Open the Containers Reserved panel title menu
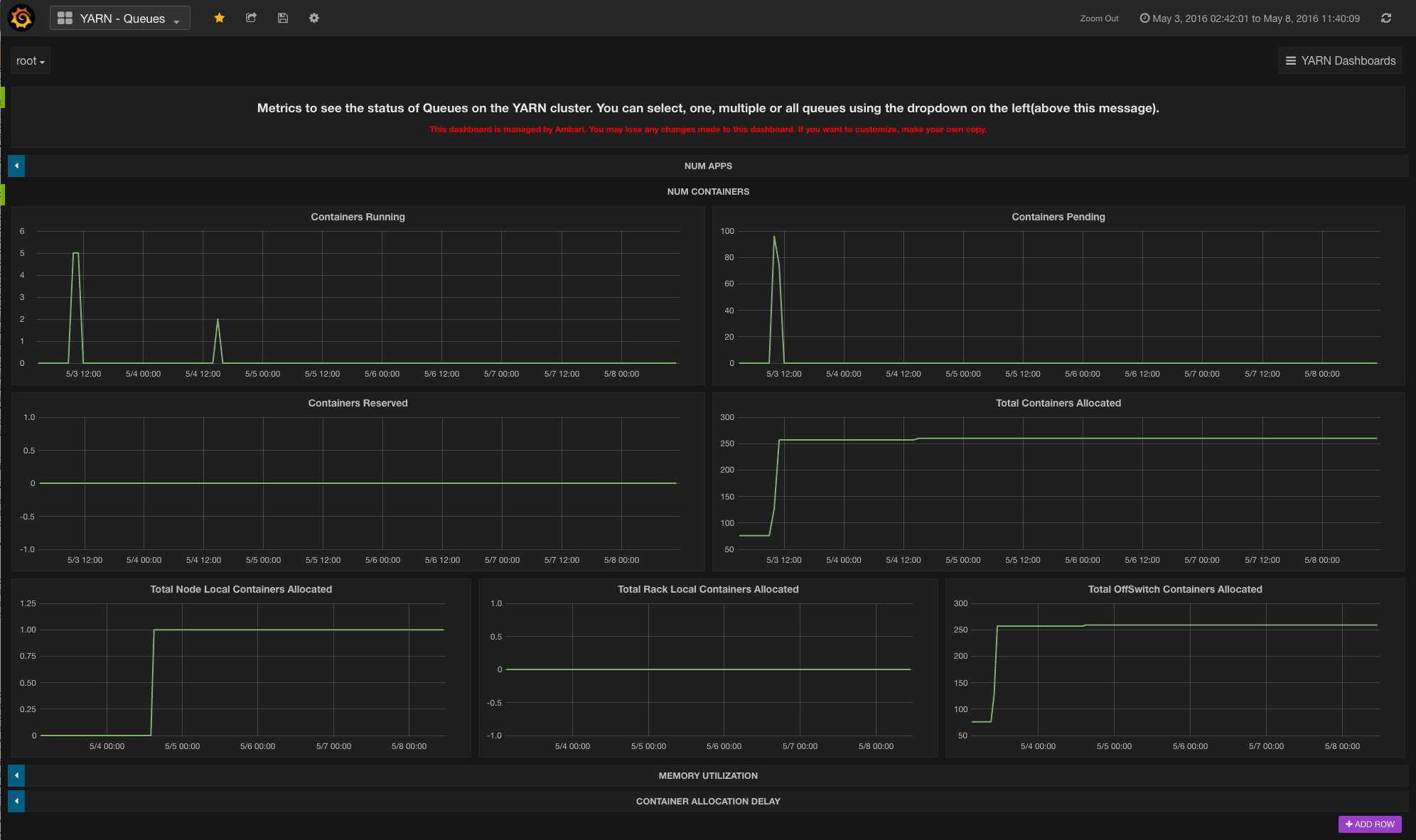Viewport: 1416px width, 840px height. click(x=358, y=403)
